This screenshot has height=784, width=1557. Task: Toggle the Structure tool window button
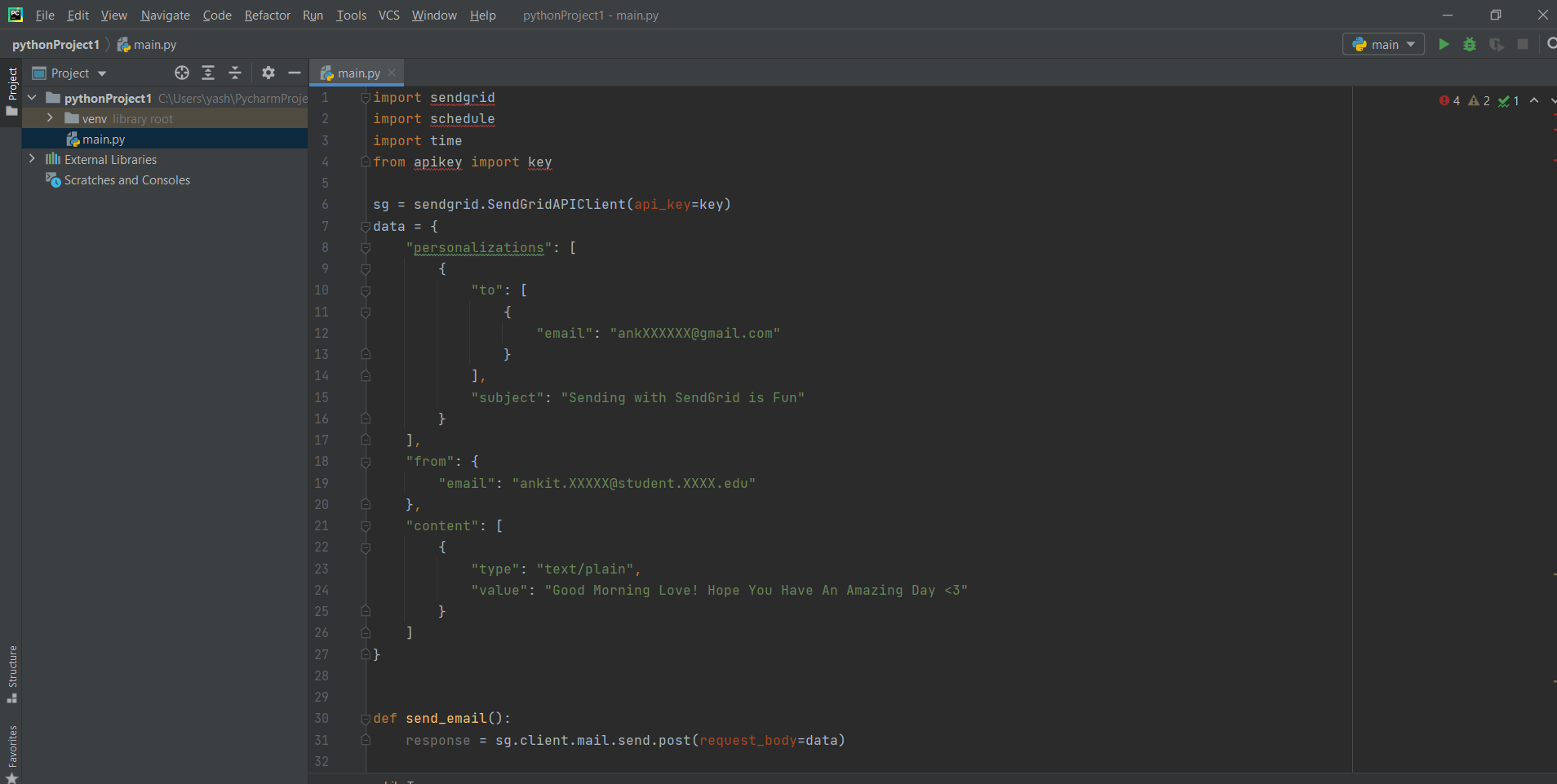click(11, 675)
